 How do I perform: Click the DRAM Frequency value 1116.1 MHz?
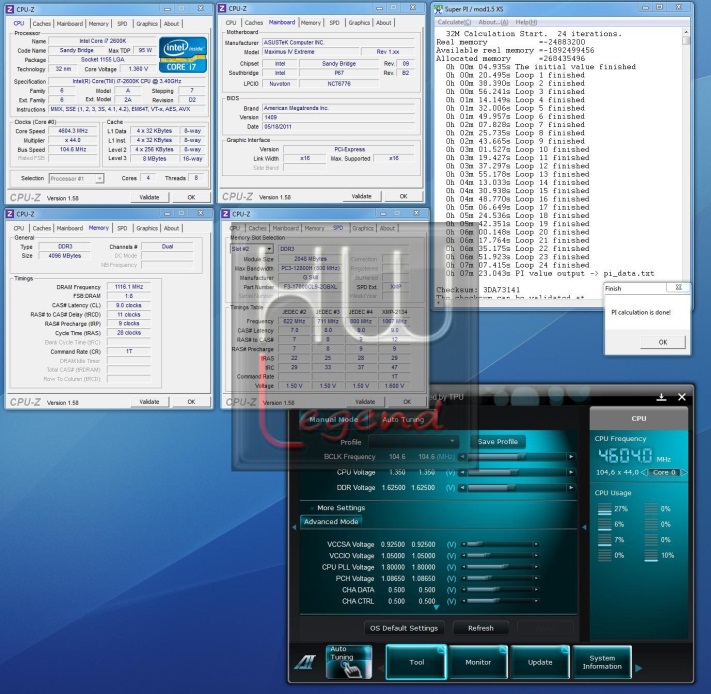tap(129, 287)
